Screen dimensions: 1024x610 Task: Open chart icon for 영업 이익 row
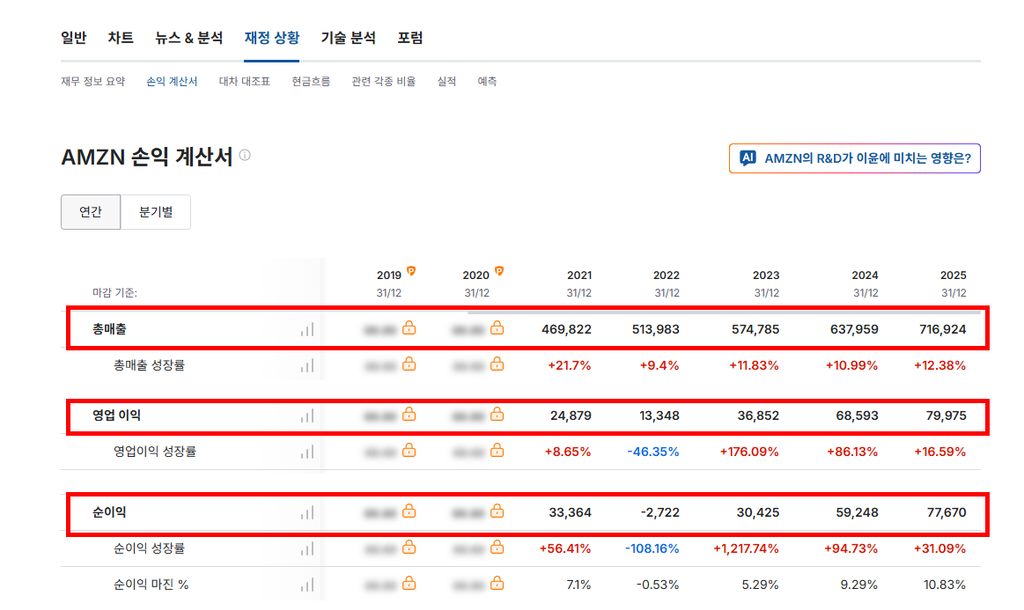pyautogui.click(x=307, y=415)
